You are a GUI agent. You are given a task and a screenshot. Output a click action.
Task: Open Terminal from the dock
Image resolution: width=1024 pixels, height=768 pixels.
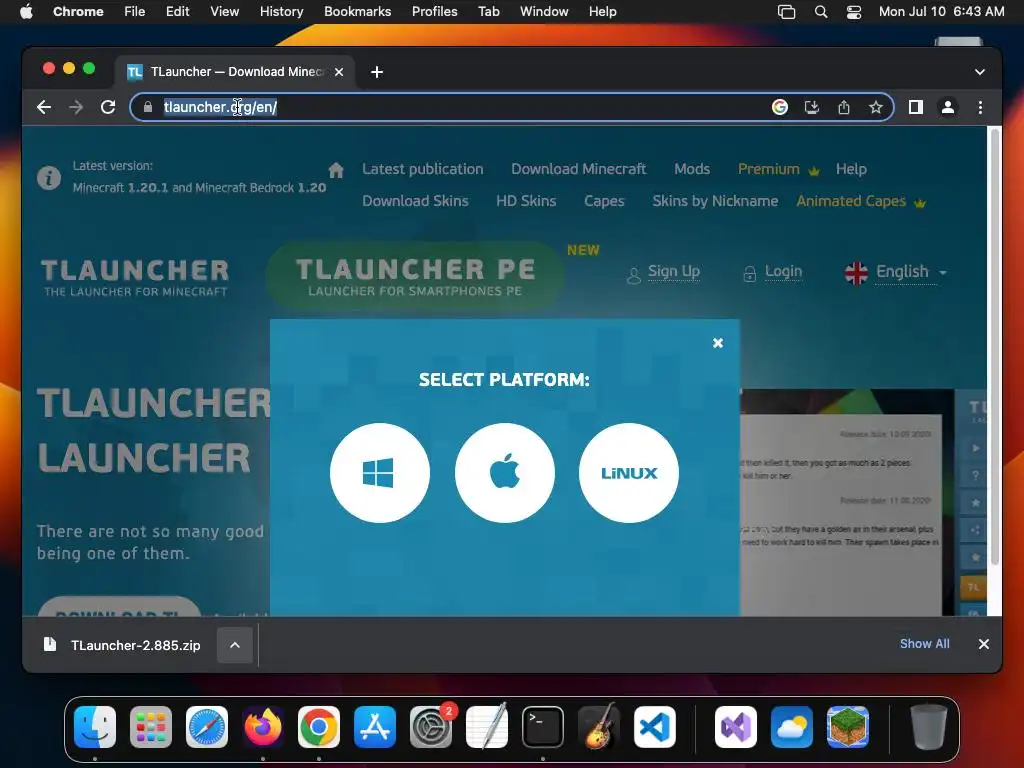[x=543, y=727]
